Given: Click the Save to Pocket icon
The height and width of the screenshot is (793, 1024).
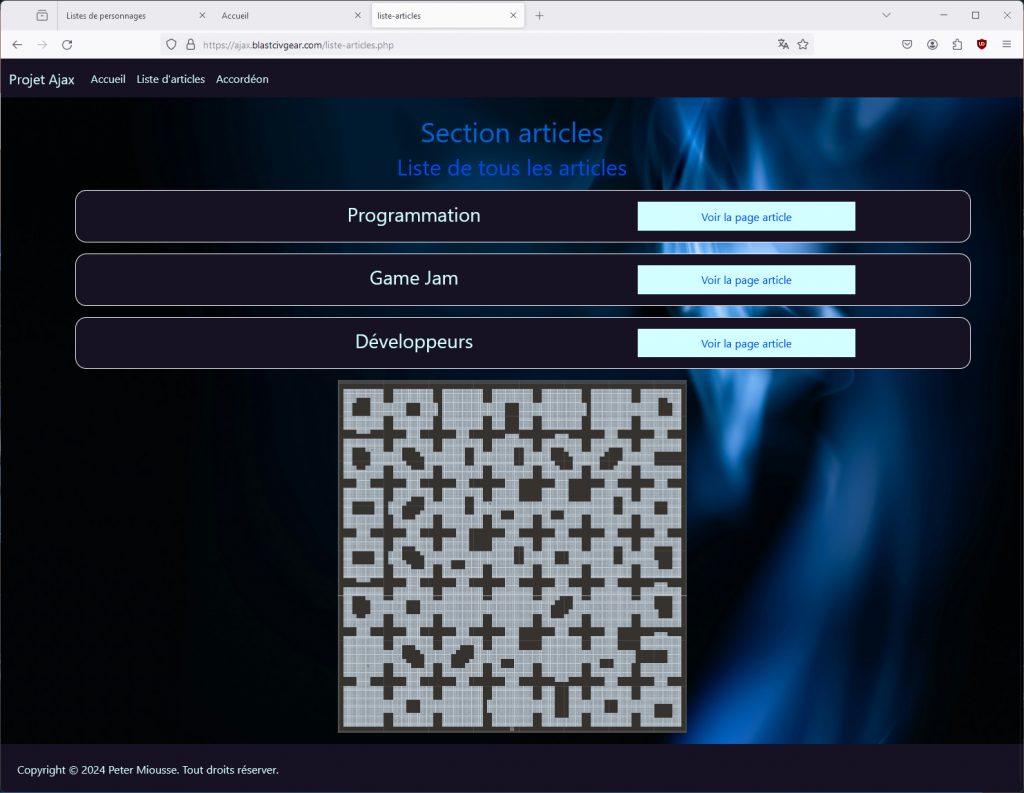Looking at the screenshot, I should (x=907, y=44).
